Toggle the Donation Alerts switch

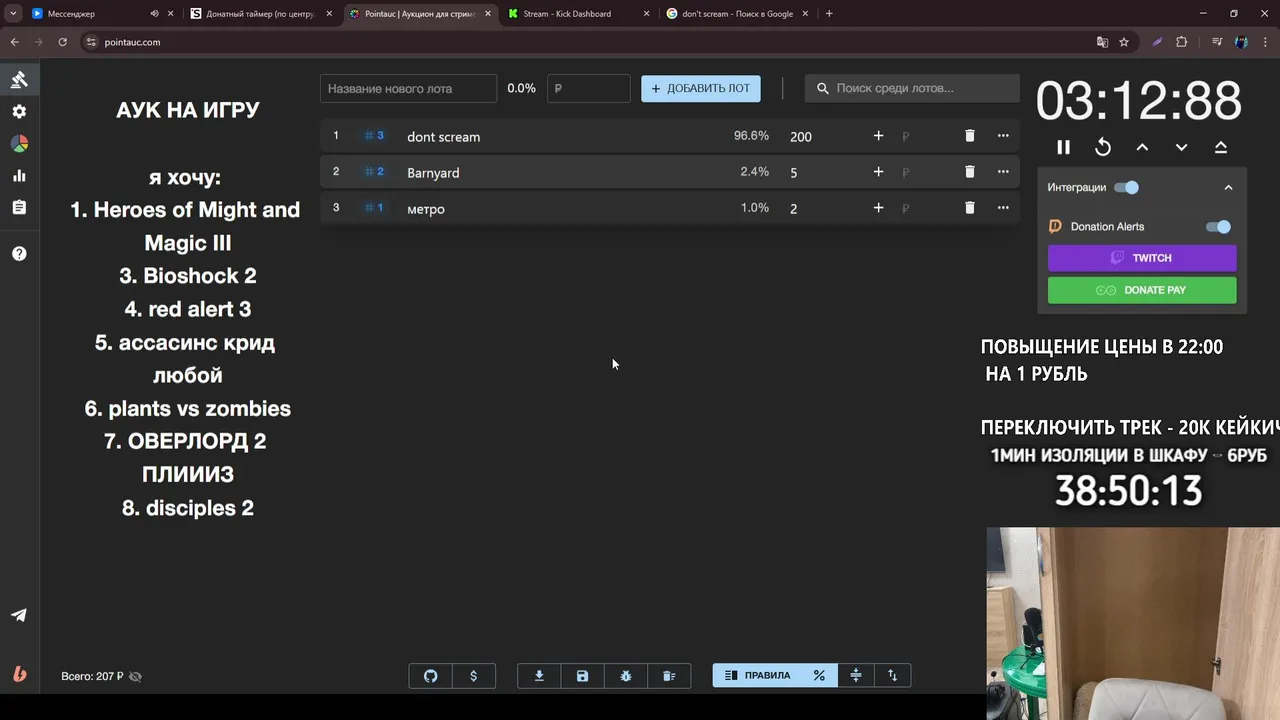pos(1219,227)
